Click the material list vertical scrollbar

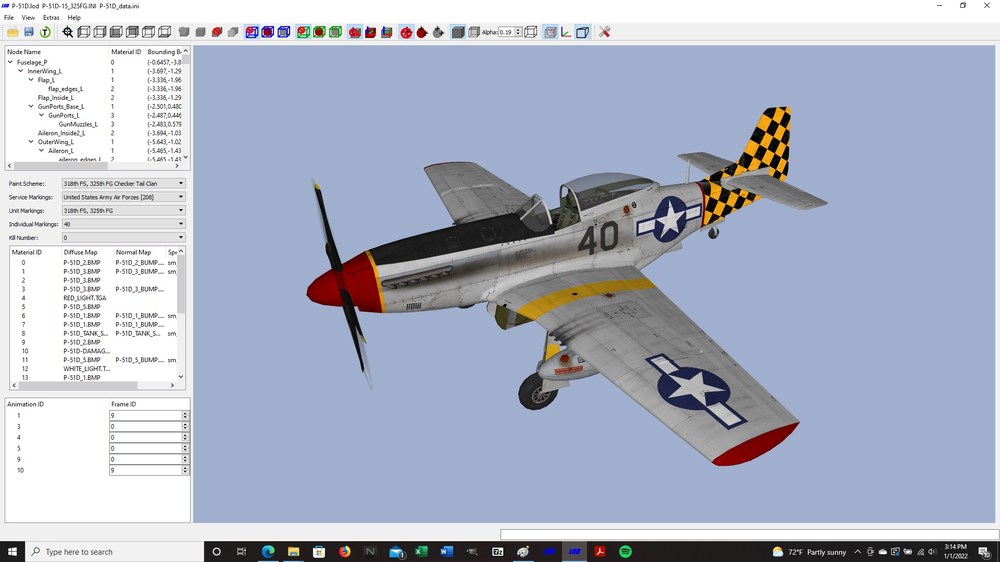181,314
